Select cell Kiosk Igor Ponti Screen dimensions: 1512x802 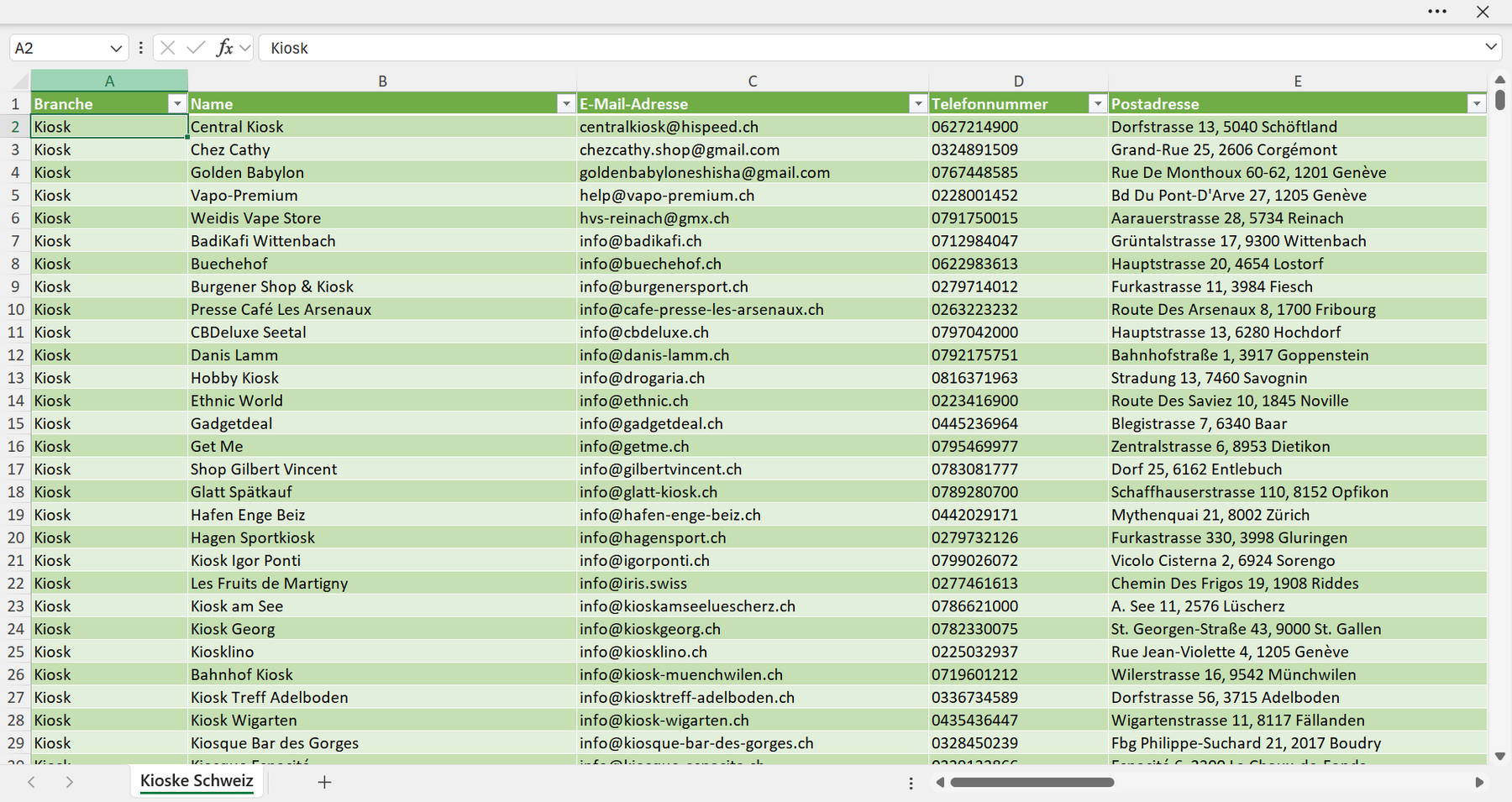(x=382, y=560)
